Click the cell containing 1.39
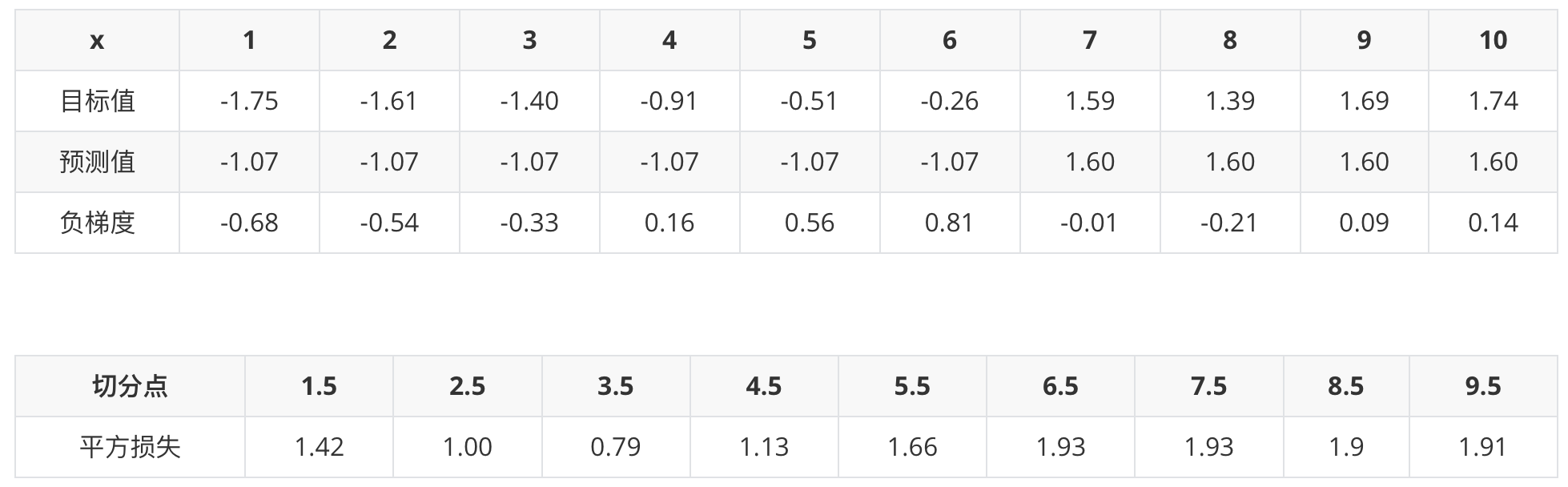This screenshot has height=487, width=1568. coord(1229,101)
